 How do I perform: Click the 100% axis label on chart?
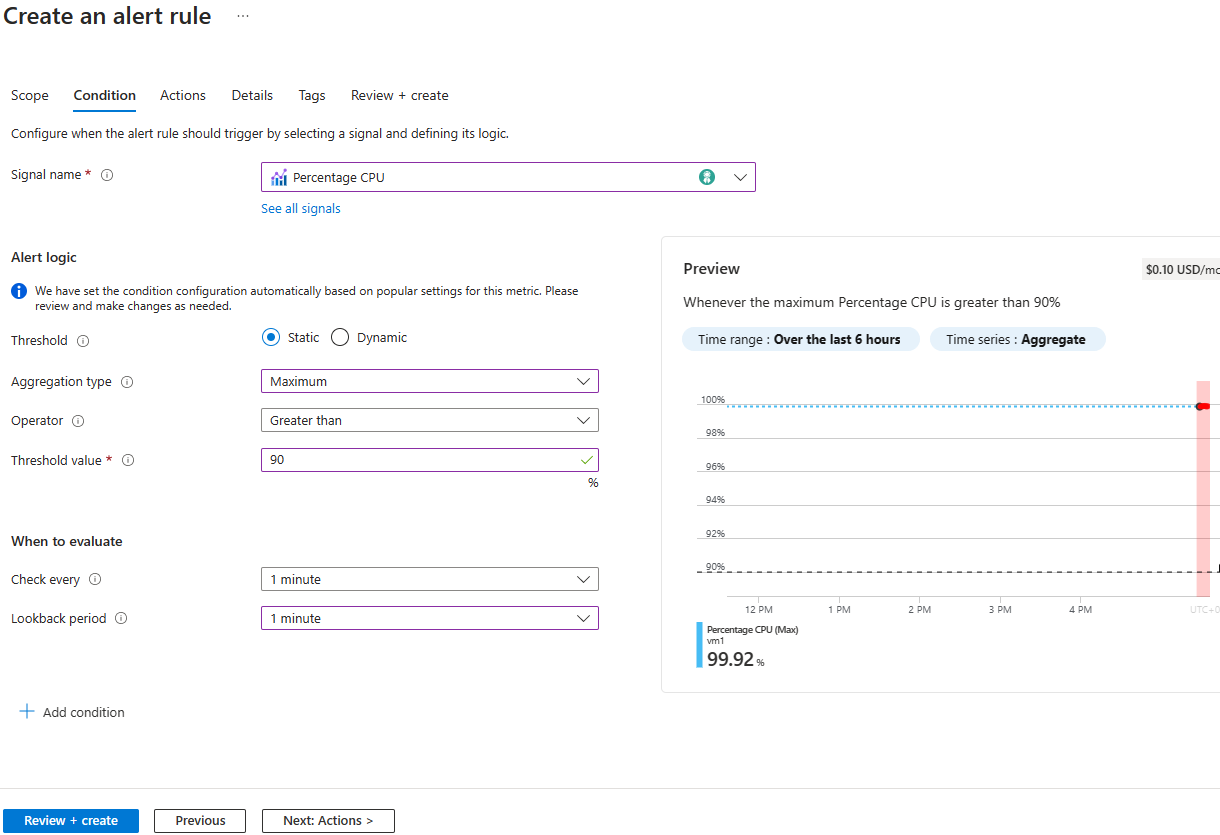(713, 400)
